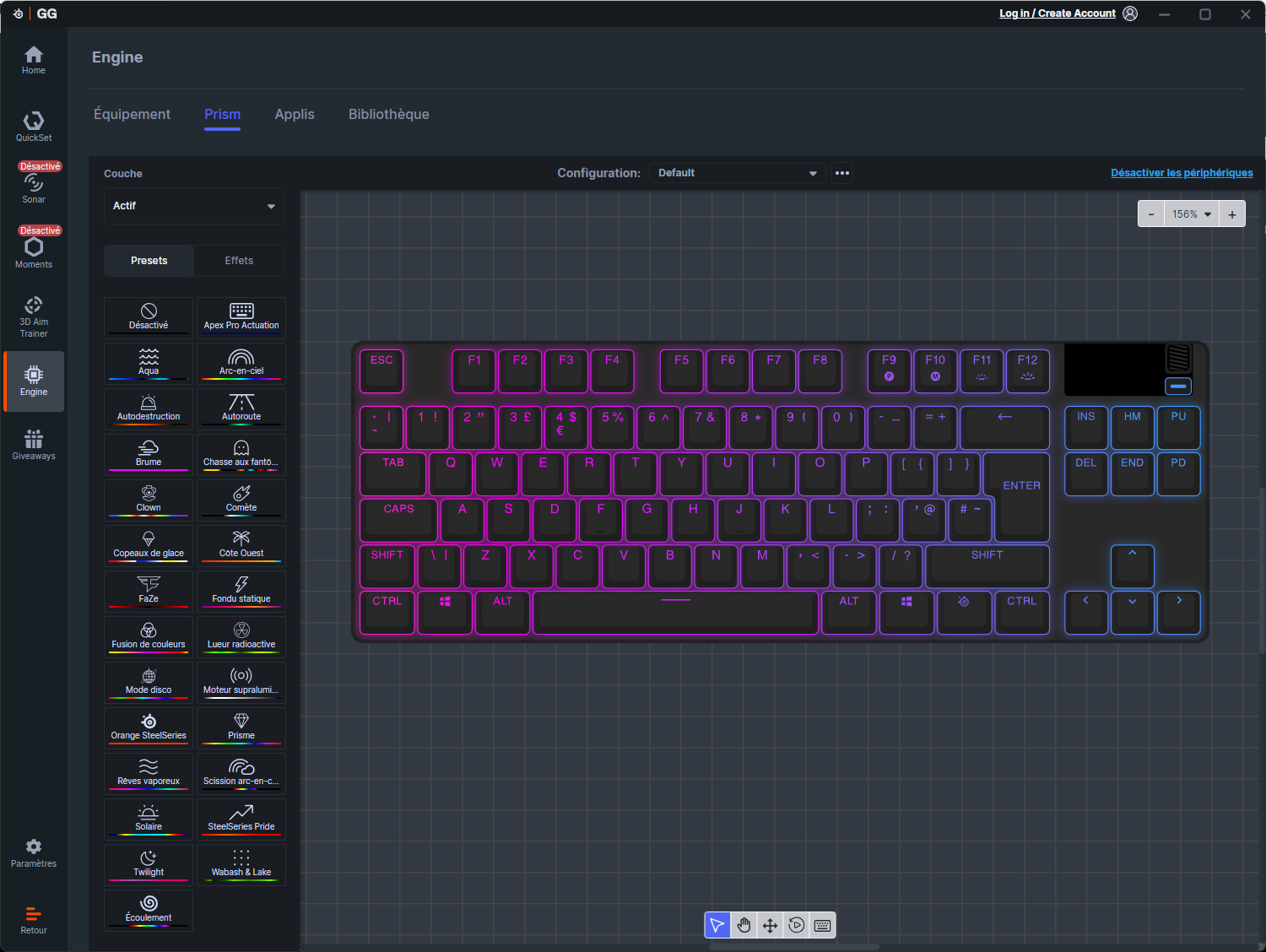Choose the selection cursor tool
This screenshot has height=952, width=1266.
717,925
